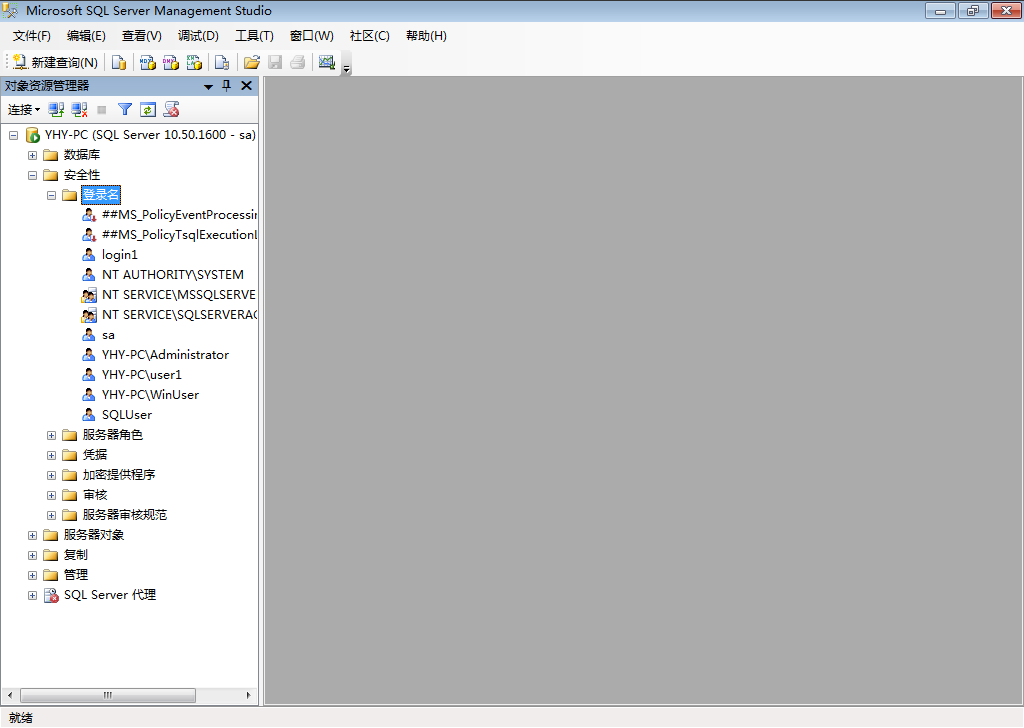Collapse the 安全性 folder
The image size is (1024, 728).
(x=32, y=175)
